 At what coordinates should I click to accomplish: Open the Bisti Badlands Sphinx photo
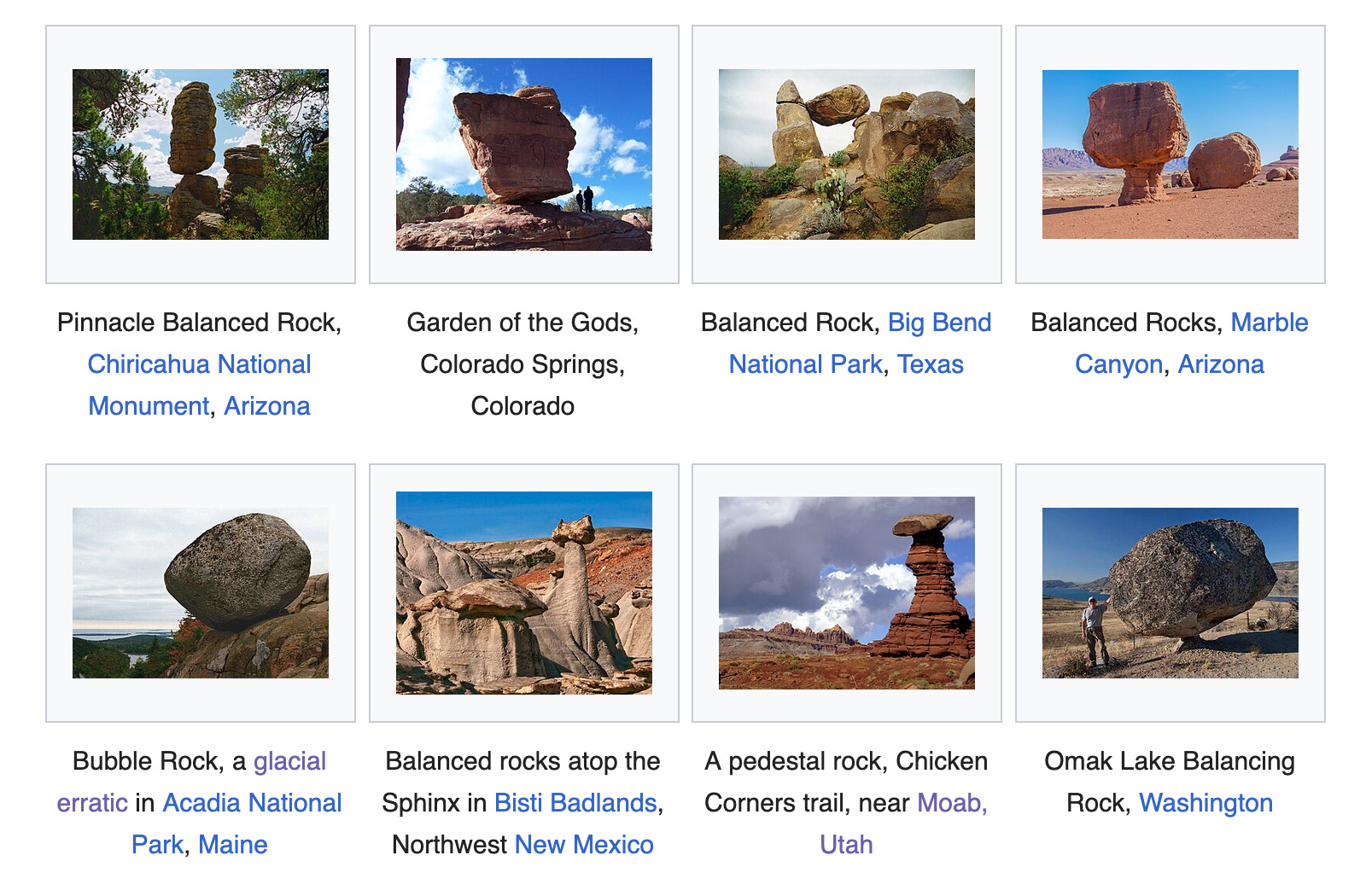click(x=524, y=593)
